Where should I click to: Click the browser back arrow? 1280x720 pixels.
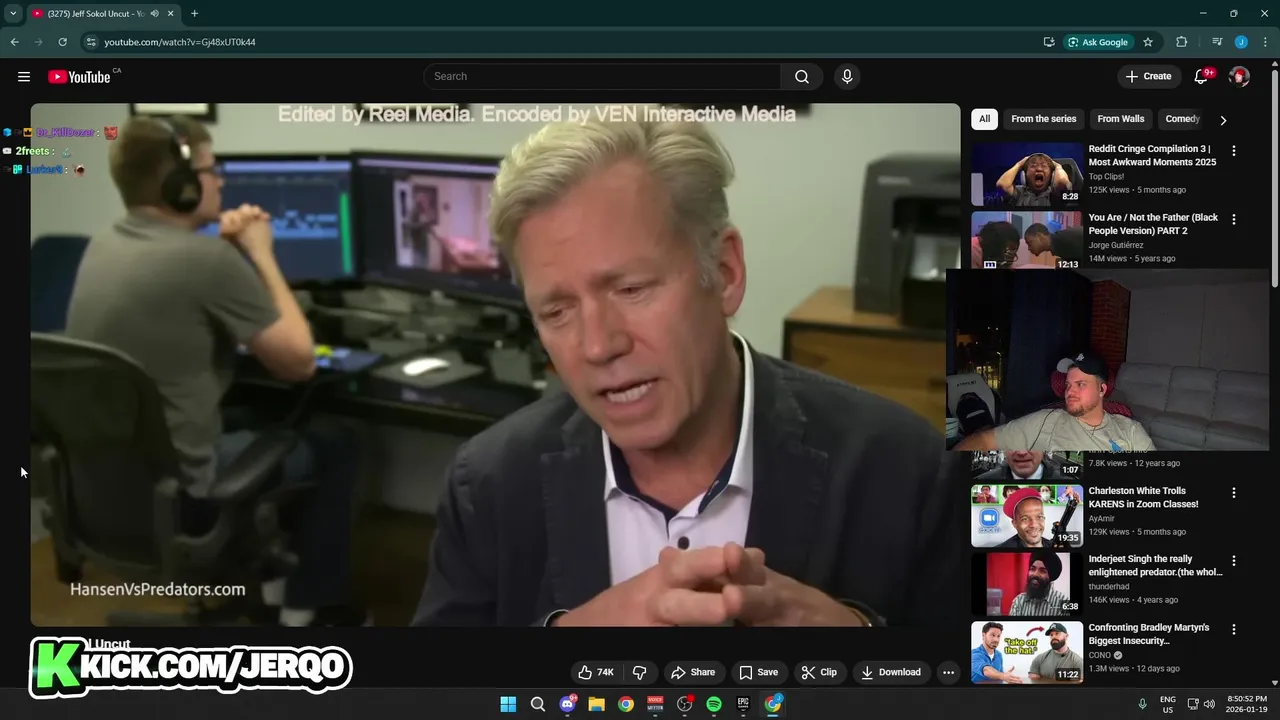(x=14, y=42)
